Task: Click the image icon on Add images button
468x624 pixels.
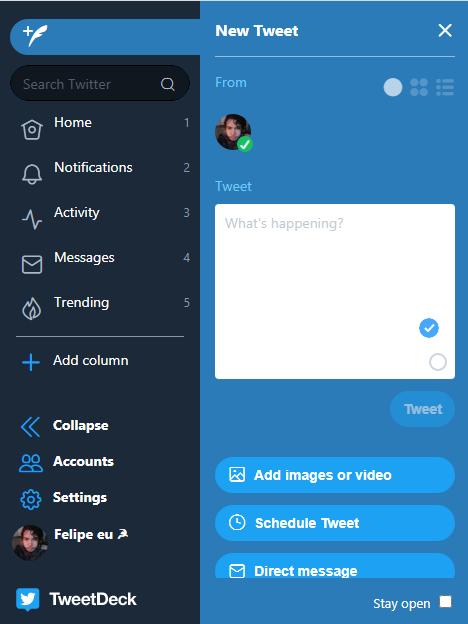Action: pos(237,475)
